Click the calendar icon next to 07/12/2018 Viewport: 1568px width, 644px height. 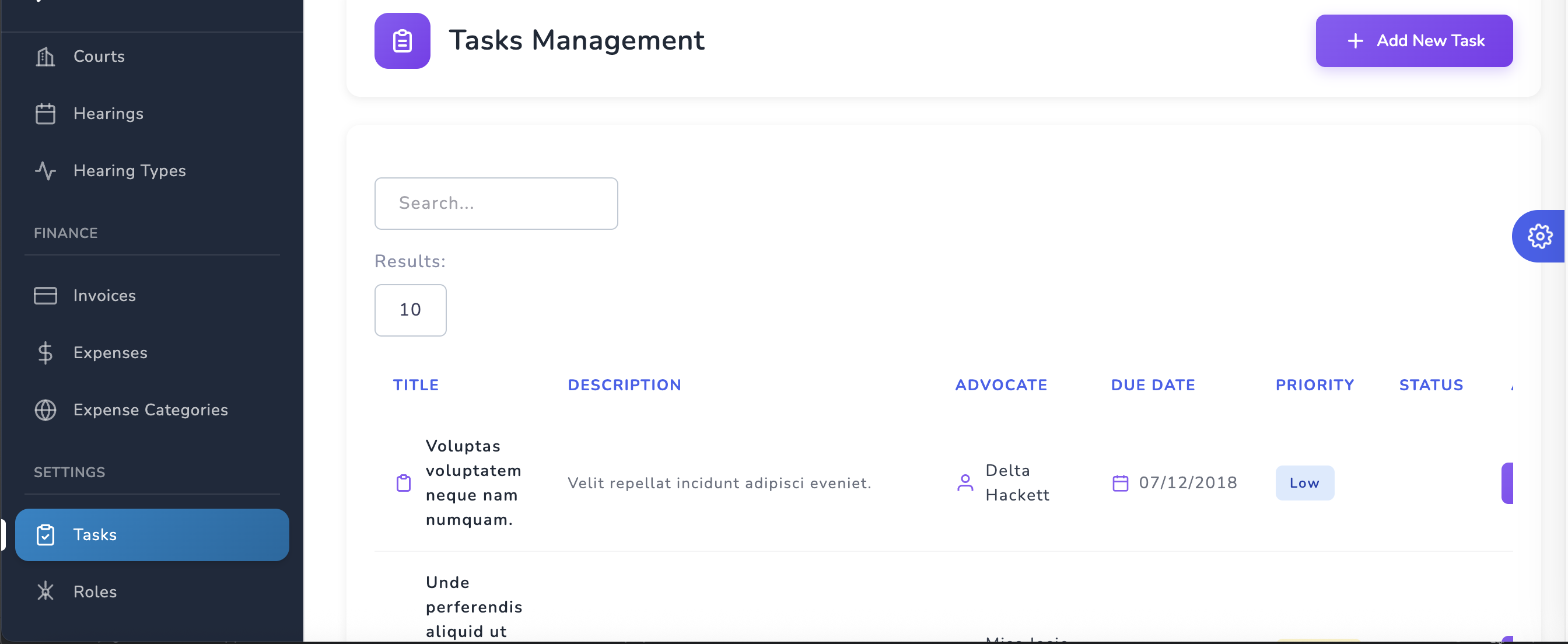coord(1121,482)
